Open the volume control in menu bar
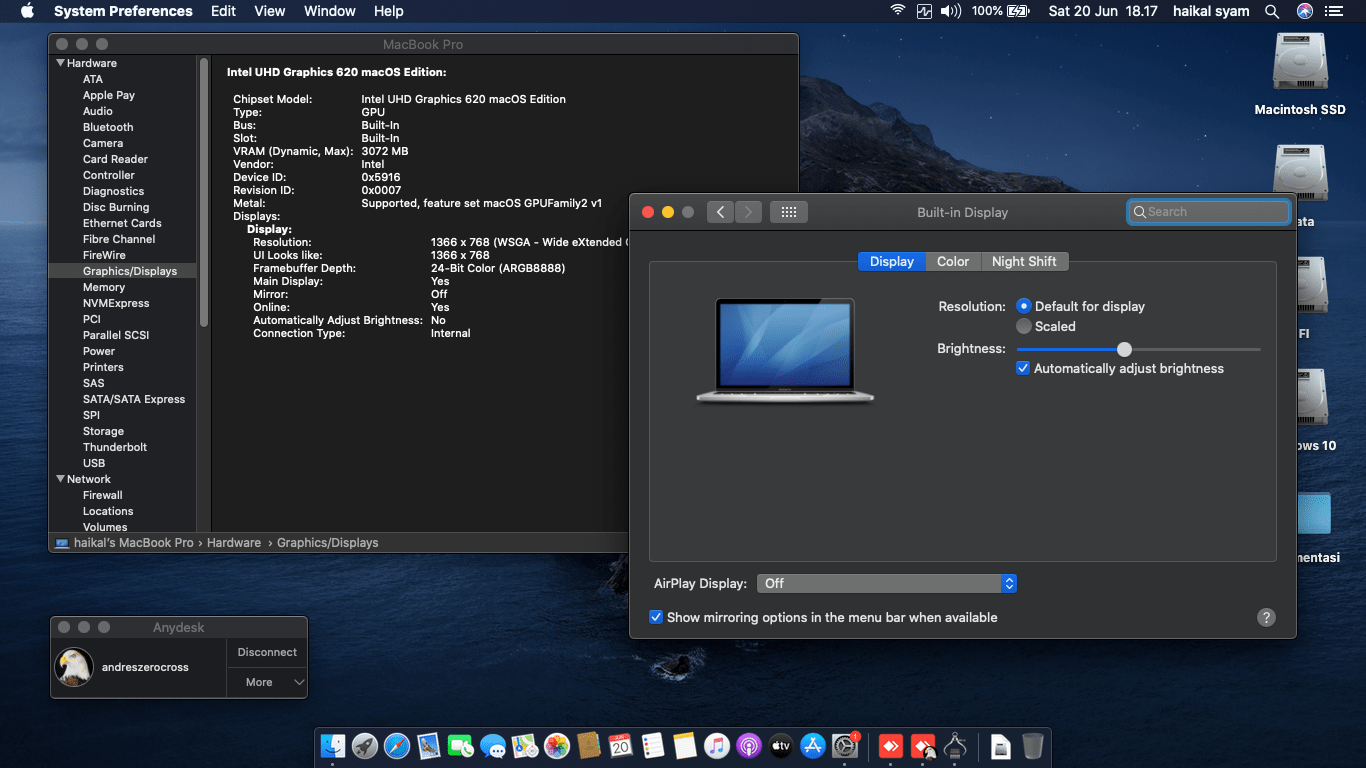The width and height of the screenshot is (1366, 768). click(950, 11)
